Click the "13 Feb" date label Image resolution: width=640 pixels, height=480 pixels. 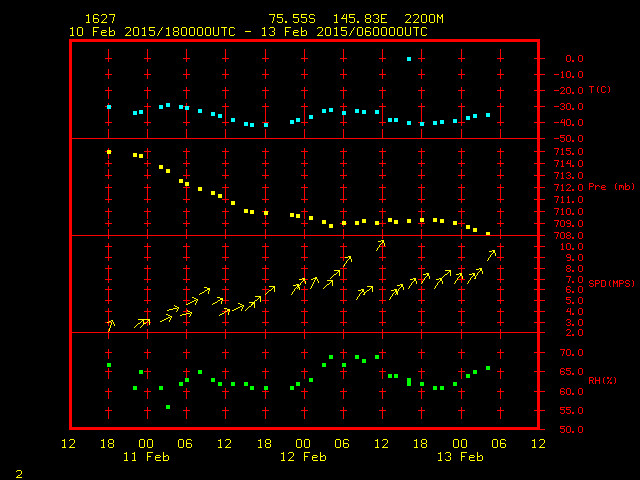[460, 457]
